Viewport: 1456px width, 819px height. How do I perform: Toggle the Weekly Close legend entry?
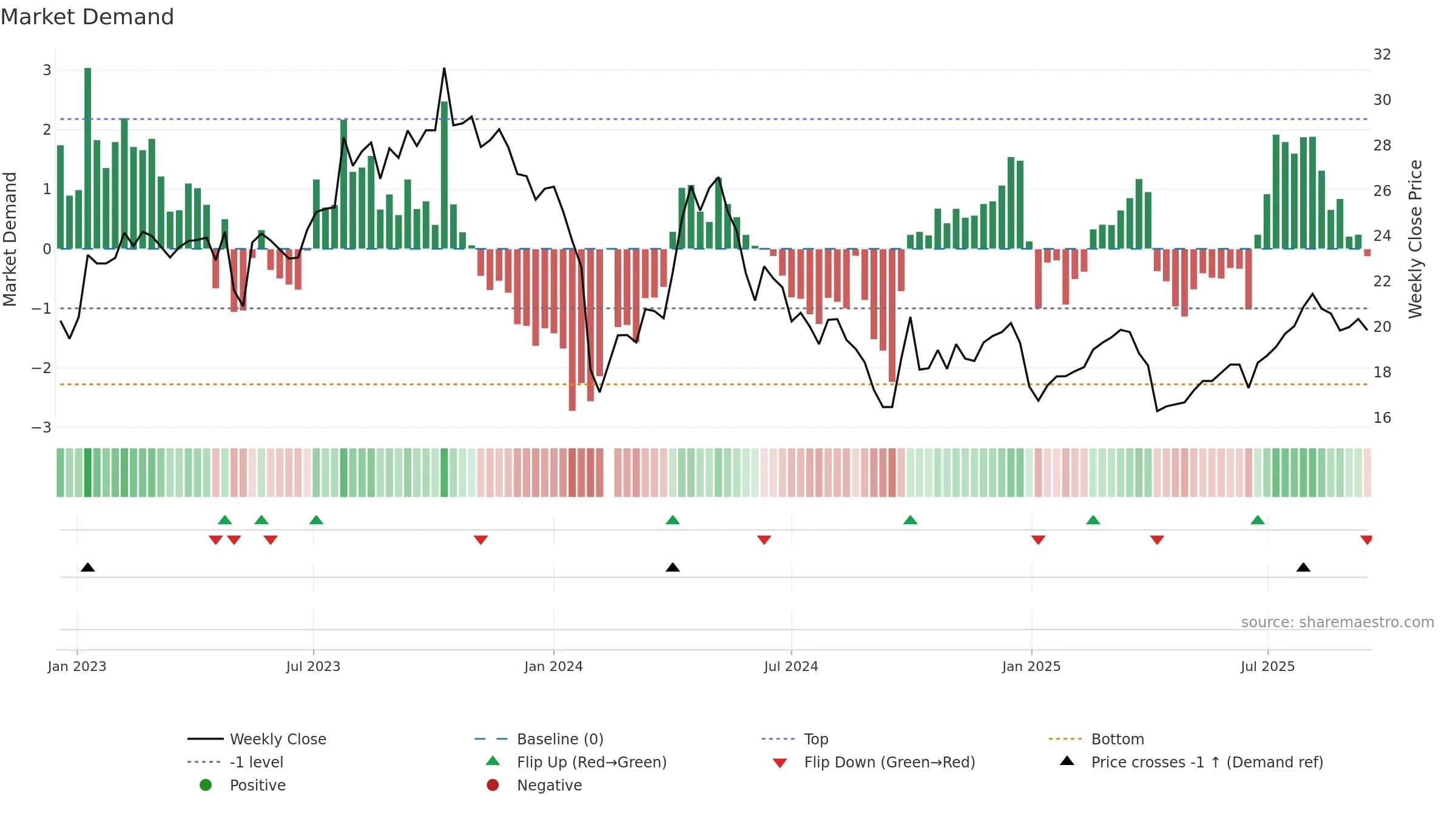257,739
